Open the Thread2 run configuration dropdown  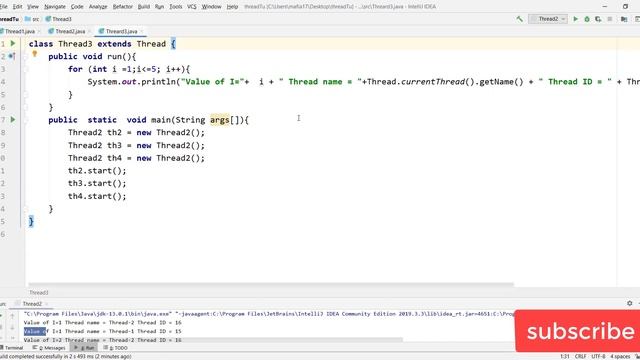[548, 19]
